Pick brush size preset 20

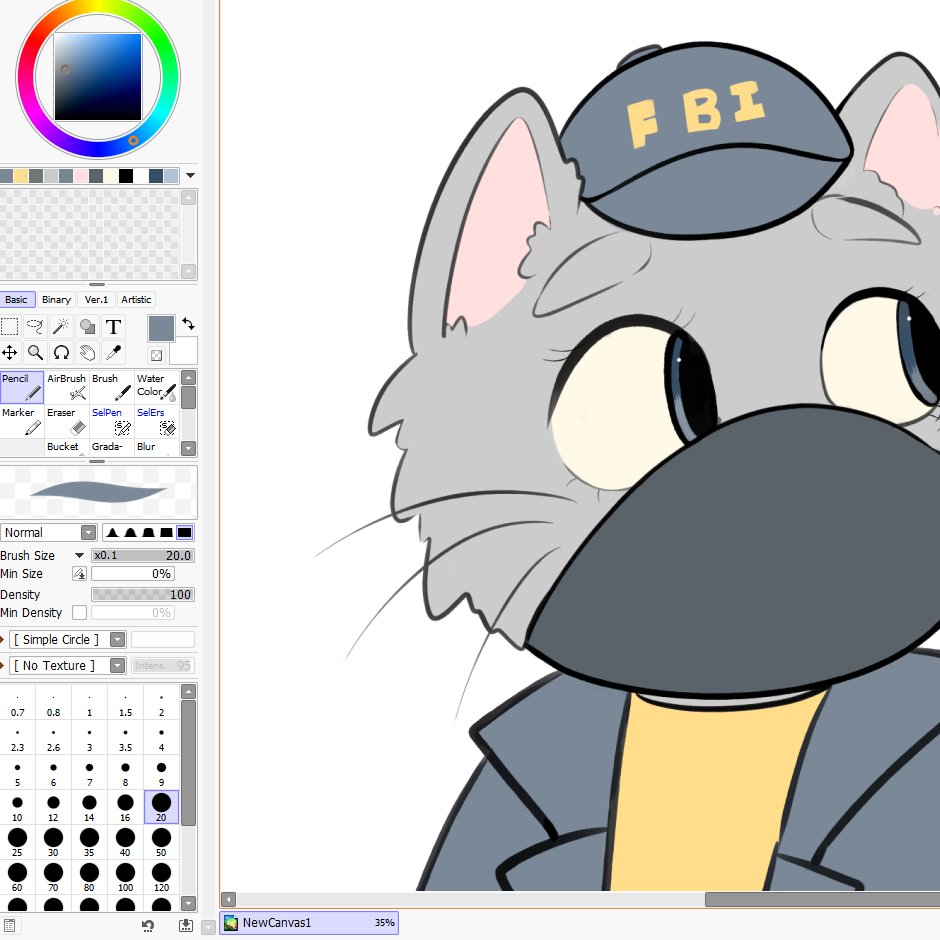161,807
